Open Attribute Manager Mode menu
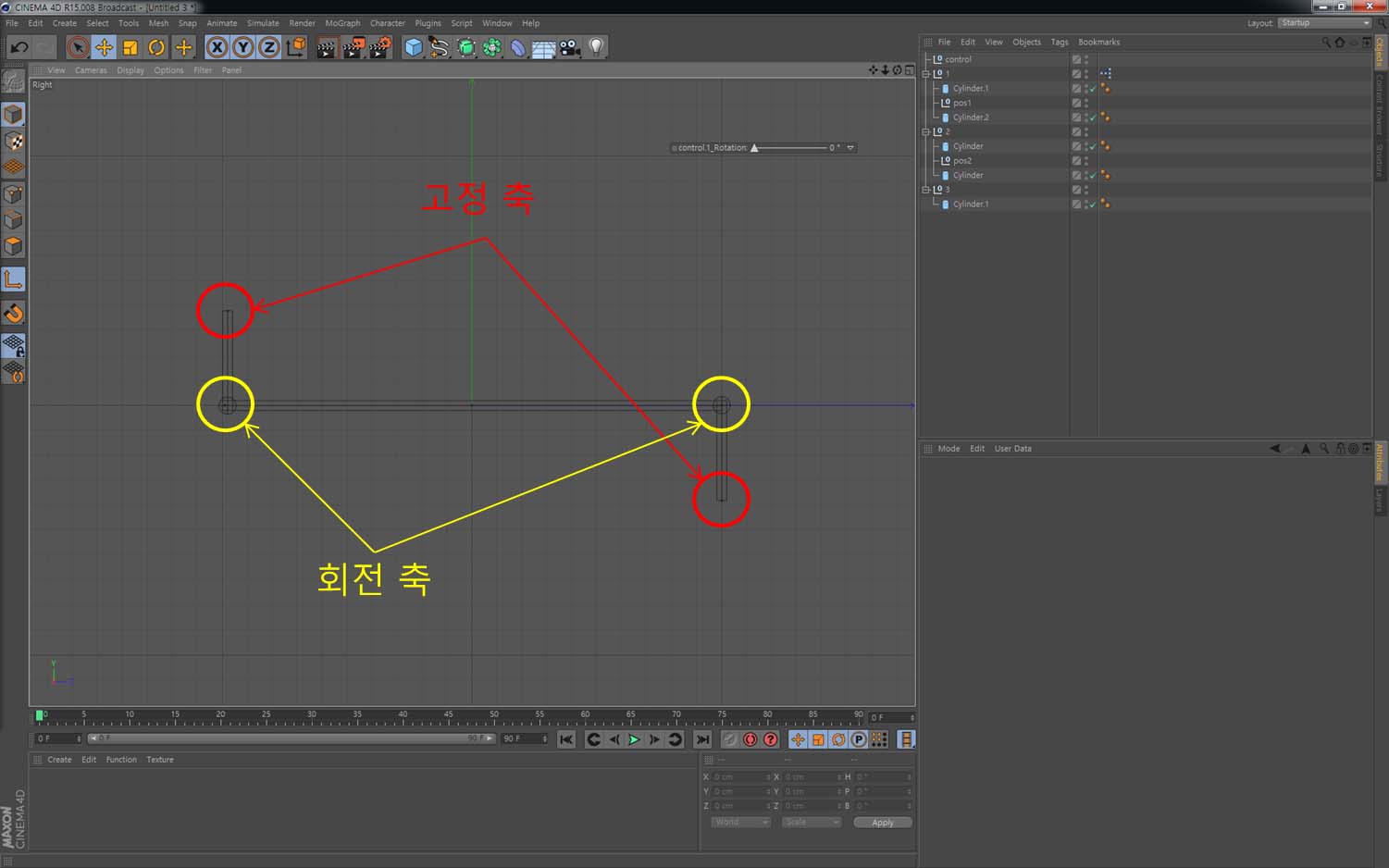Viewport: 1389px width, 868px height. (949, 449)
